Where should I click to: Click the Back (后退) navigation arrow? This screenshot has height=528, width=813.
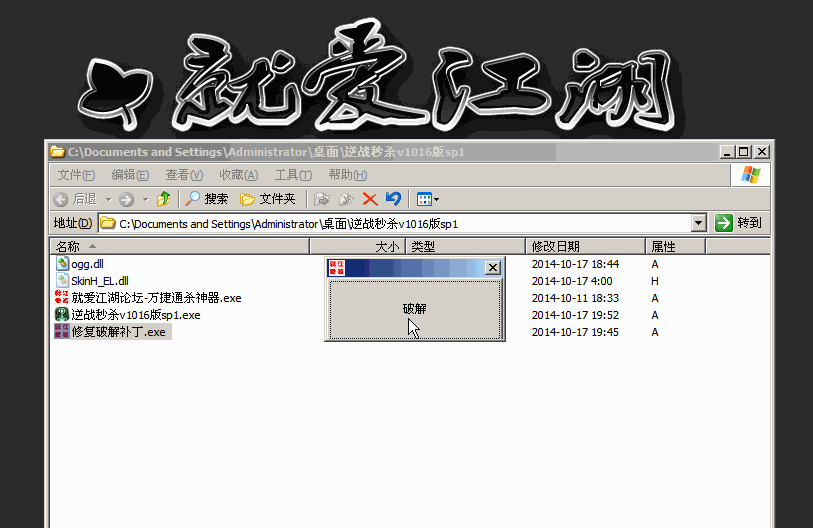click(x=76, y=199)
